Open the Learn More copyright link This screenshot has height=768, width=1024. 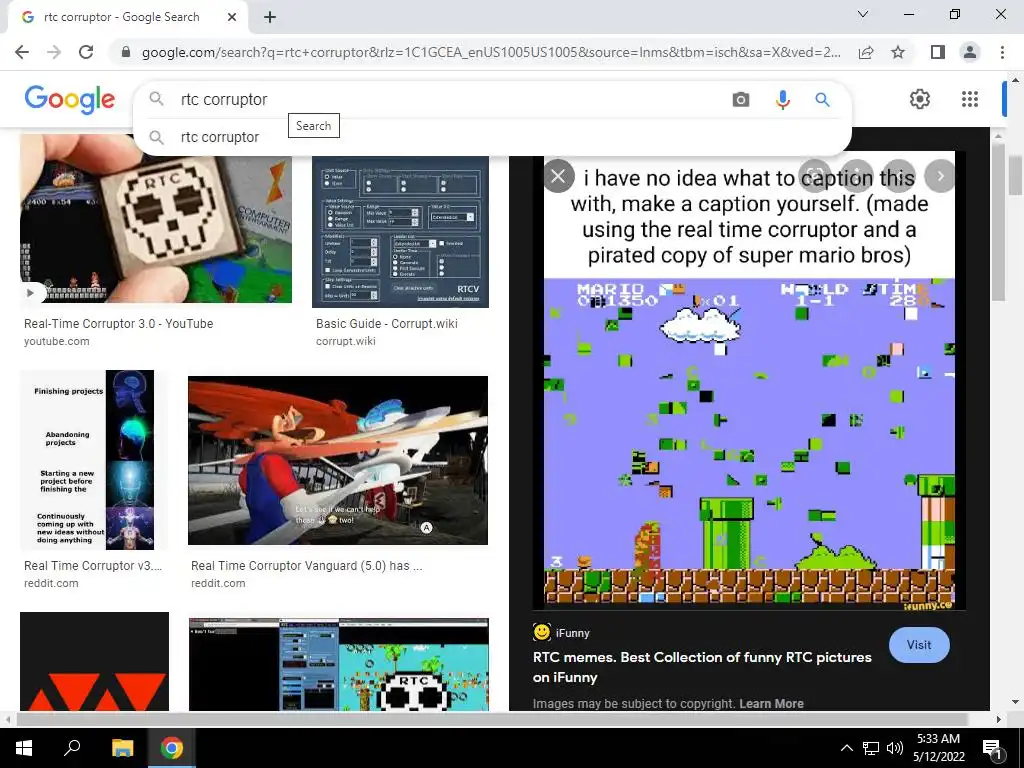[771, 703]
